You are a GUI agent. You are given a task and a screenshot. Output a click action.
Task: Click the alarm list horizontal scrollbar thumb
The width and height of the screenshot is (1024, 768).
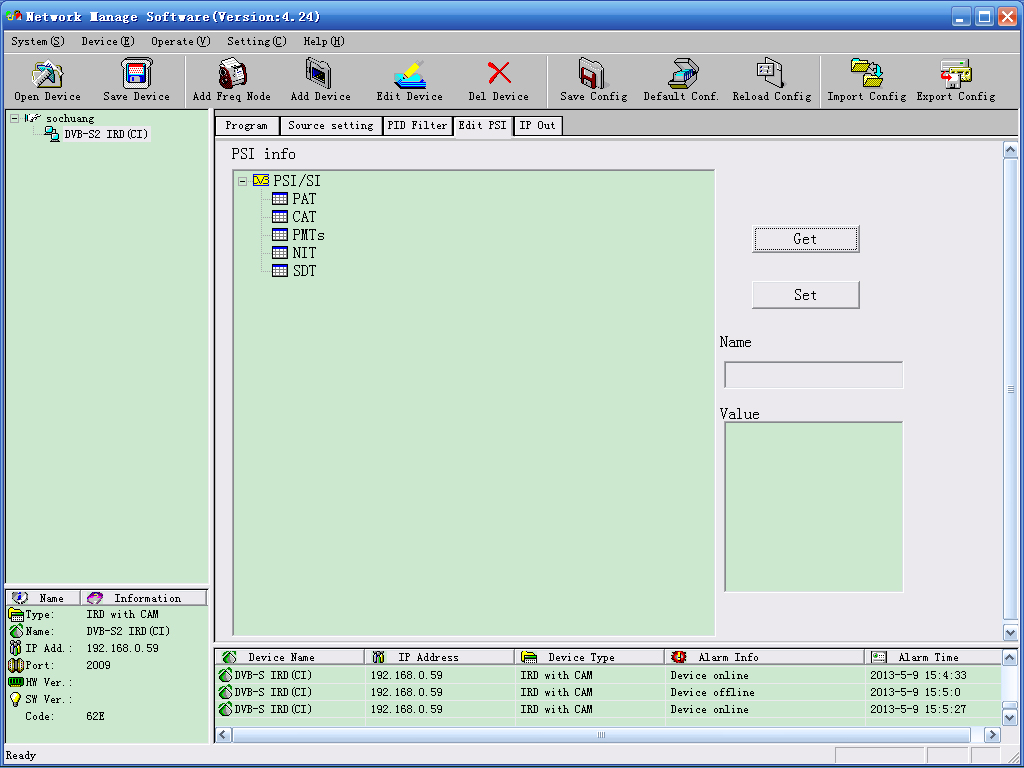(601, 735)
